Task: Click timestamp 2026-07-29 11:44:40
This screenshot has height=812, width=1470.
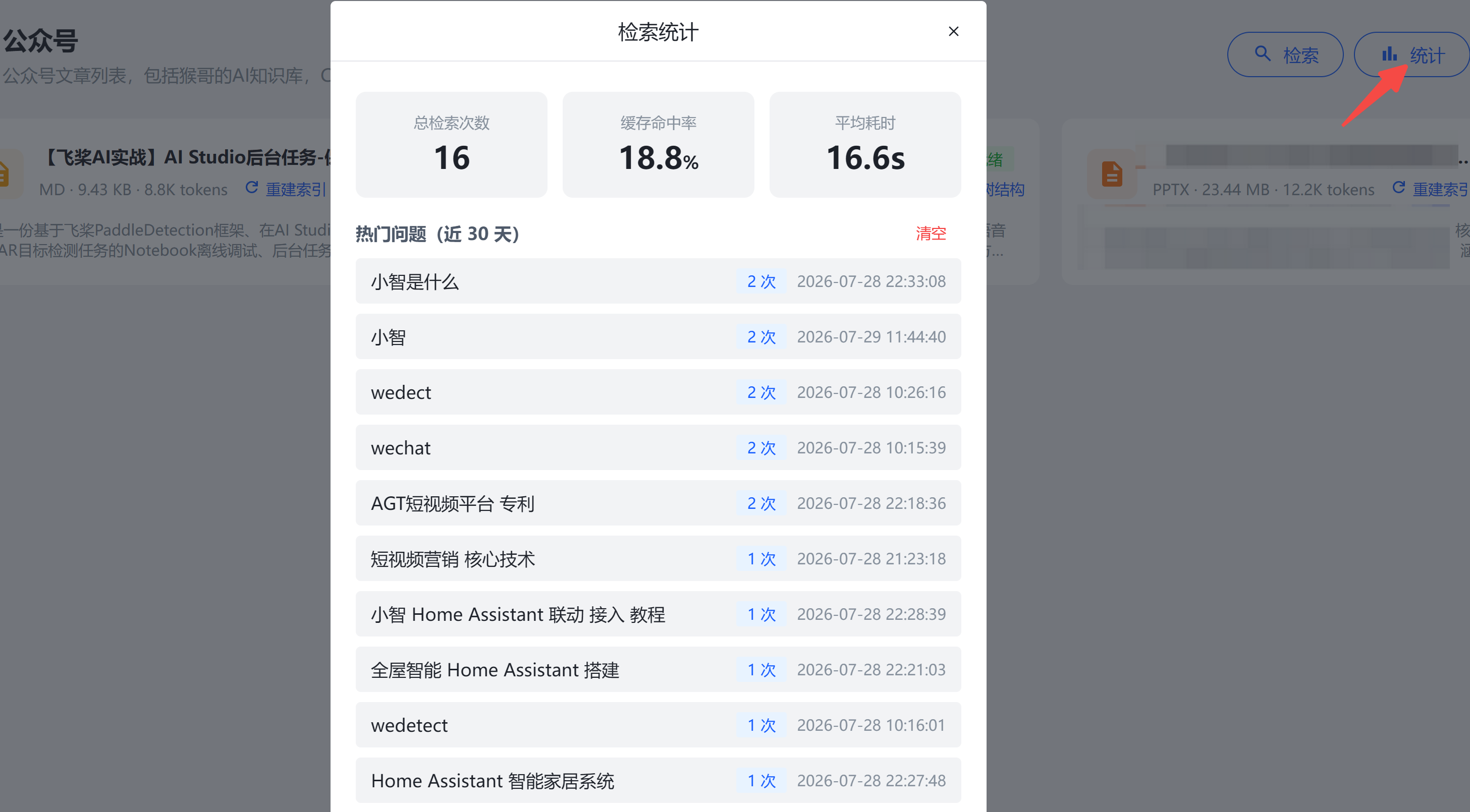Action: coord(872,336)
